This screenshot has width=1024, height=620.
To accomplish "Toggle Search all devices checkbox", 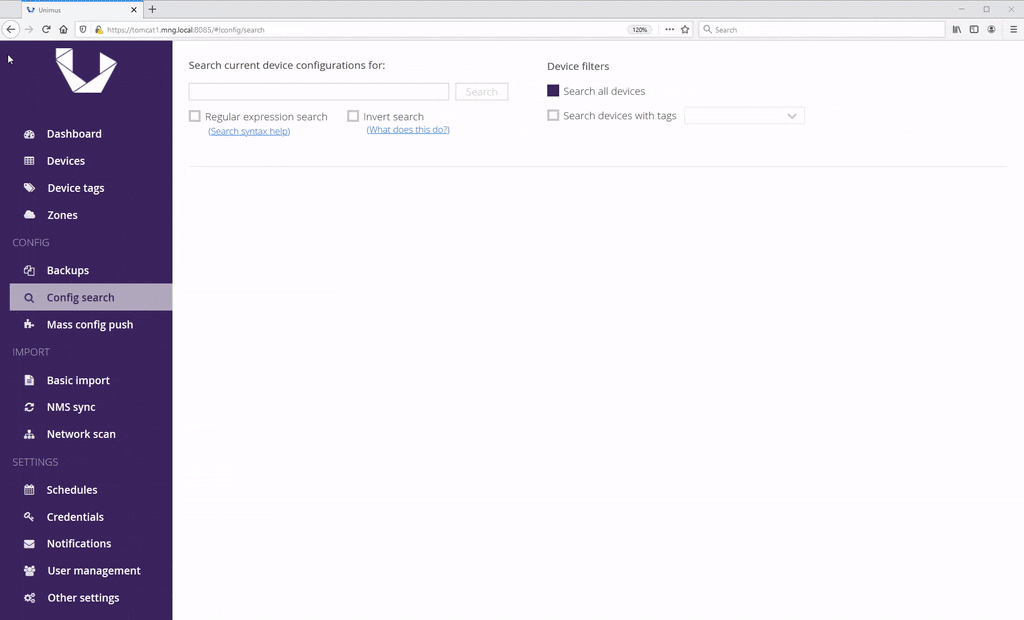I will pos(553,91).
